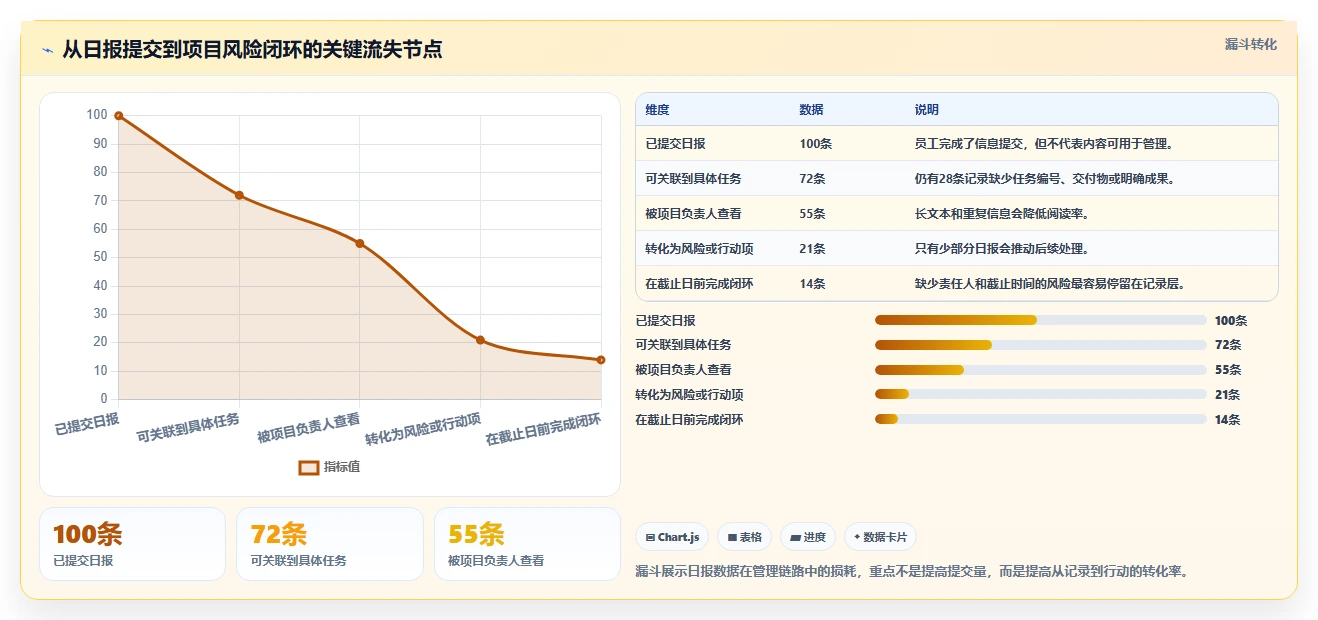Click the 已提交日报 x-axis label on chart
This screenshot has width=1318, height=620.
[87, 424]
